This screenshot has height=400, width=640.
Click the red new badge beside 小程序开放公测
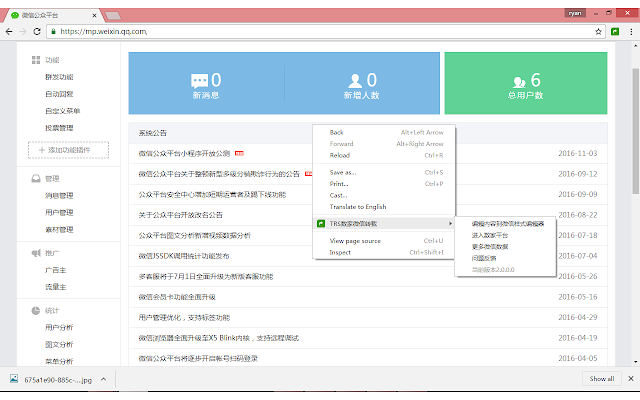pyautogui.click(x=239, y=153)
